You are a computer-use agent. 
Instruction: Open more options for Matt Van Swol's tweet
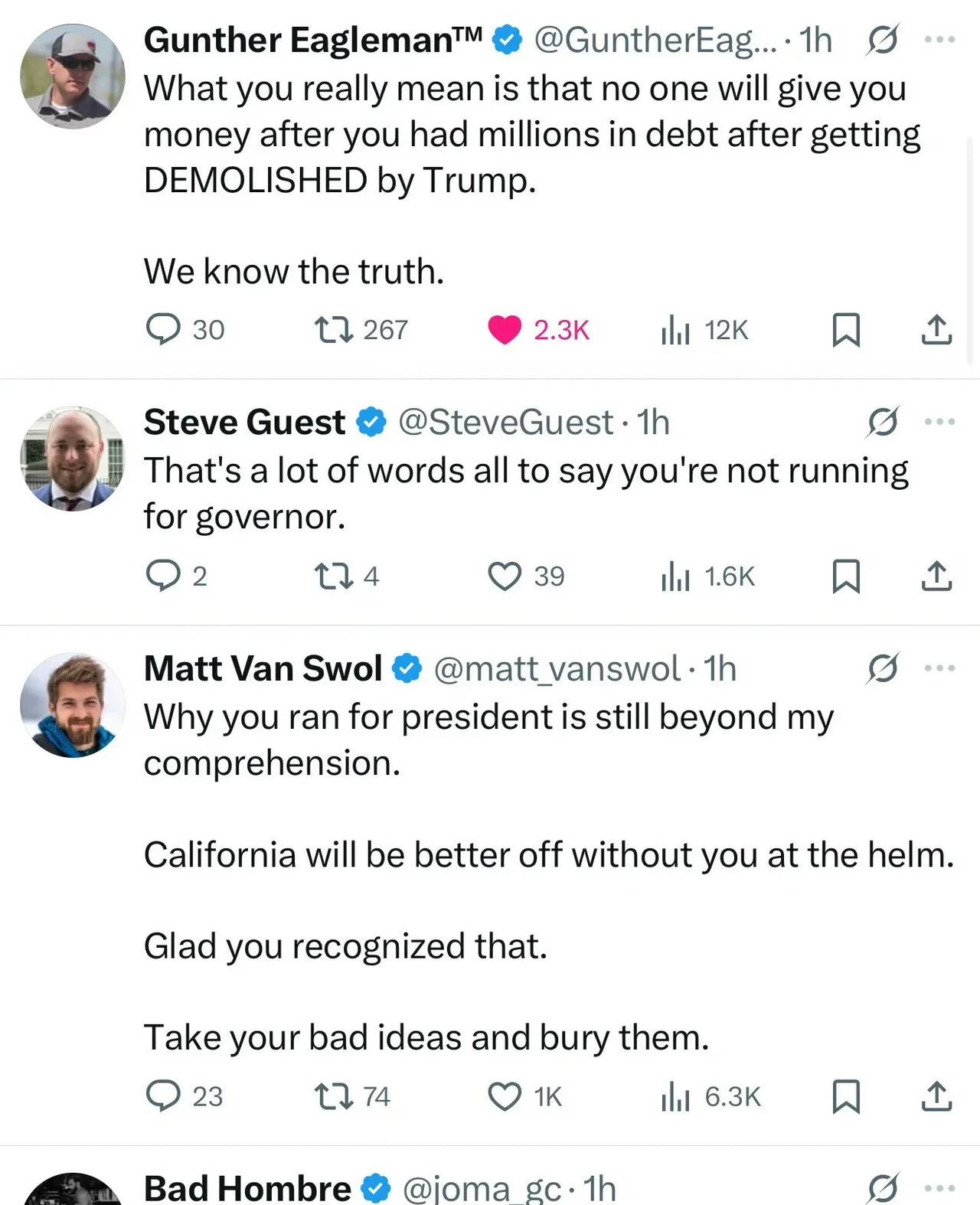point(939,668)
